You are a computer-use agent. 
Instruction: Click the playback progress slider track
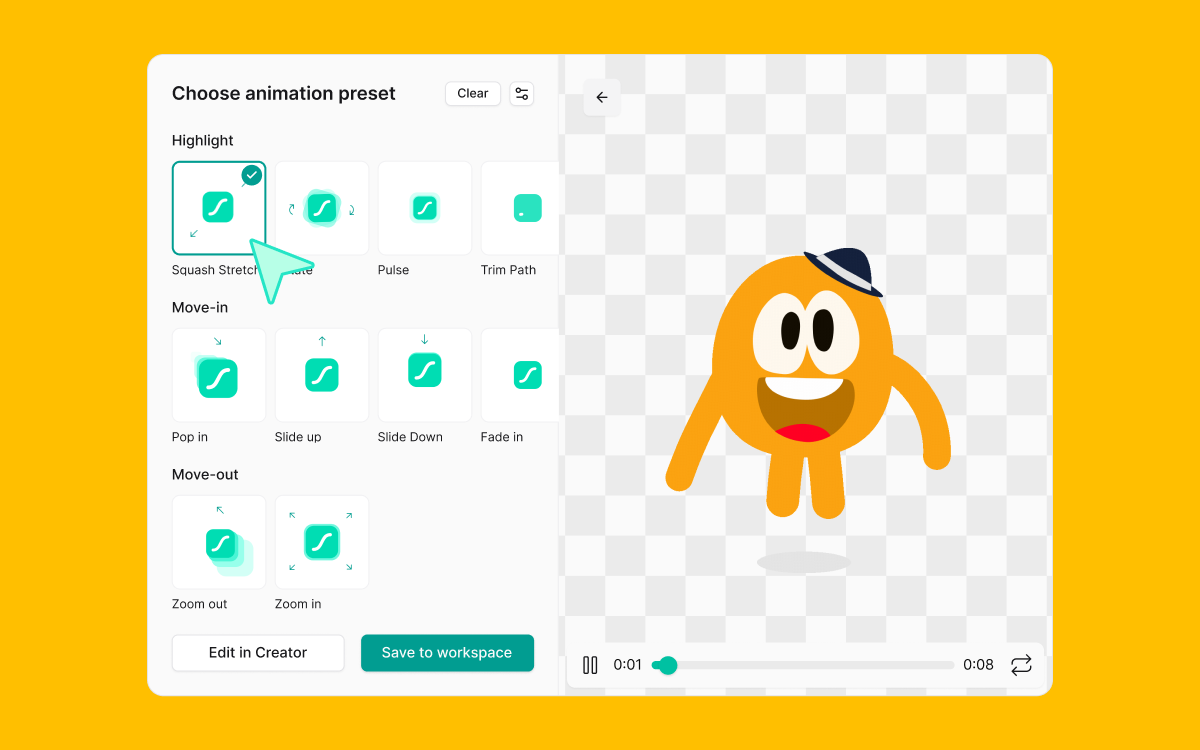pos(810,665)
